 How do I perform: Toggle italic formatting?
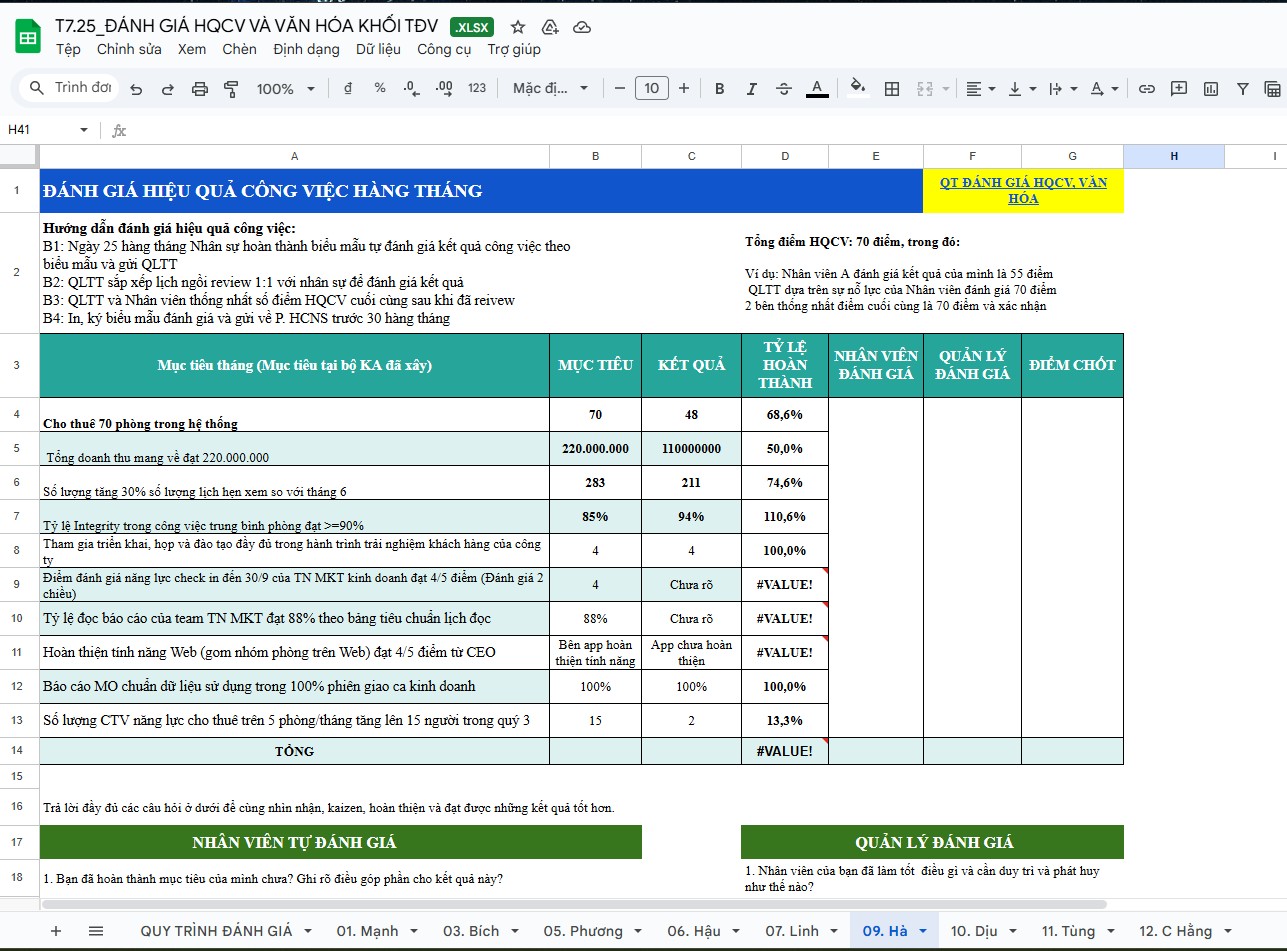751,88
